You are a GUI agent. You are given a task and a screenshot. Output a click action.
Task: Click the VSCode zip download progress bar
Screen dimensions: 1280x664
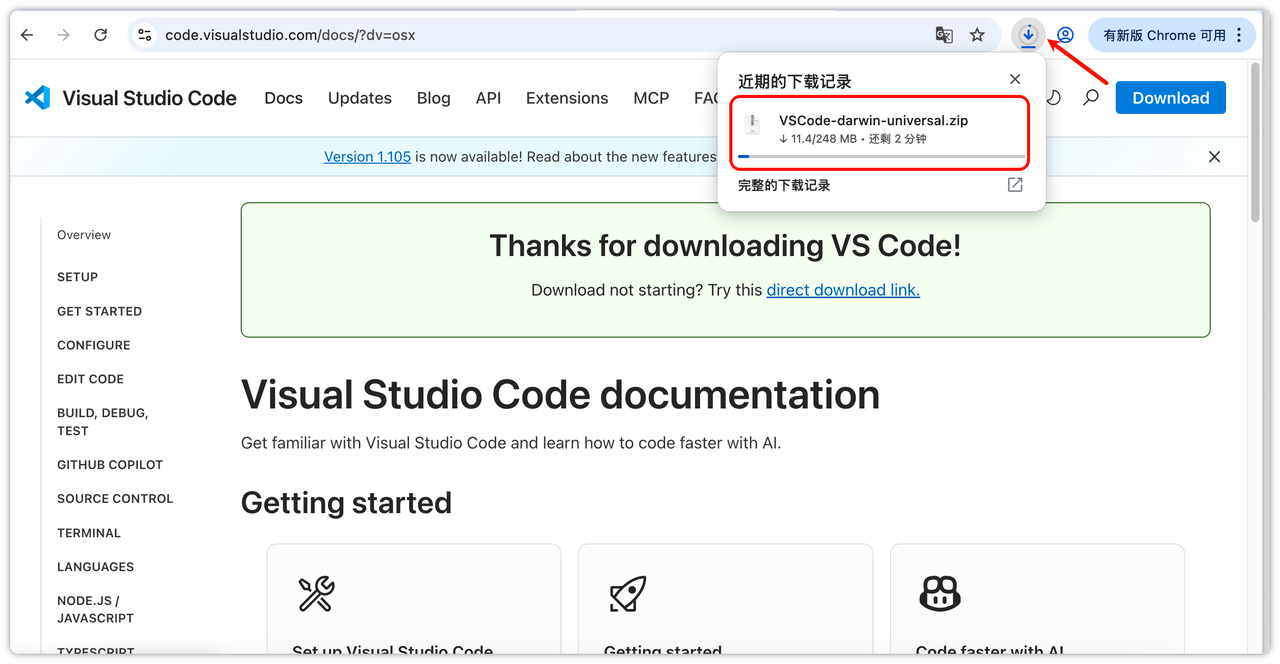pos(880,157)
